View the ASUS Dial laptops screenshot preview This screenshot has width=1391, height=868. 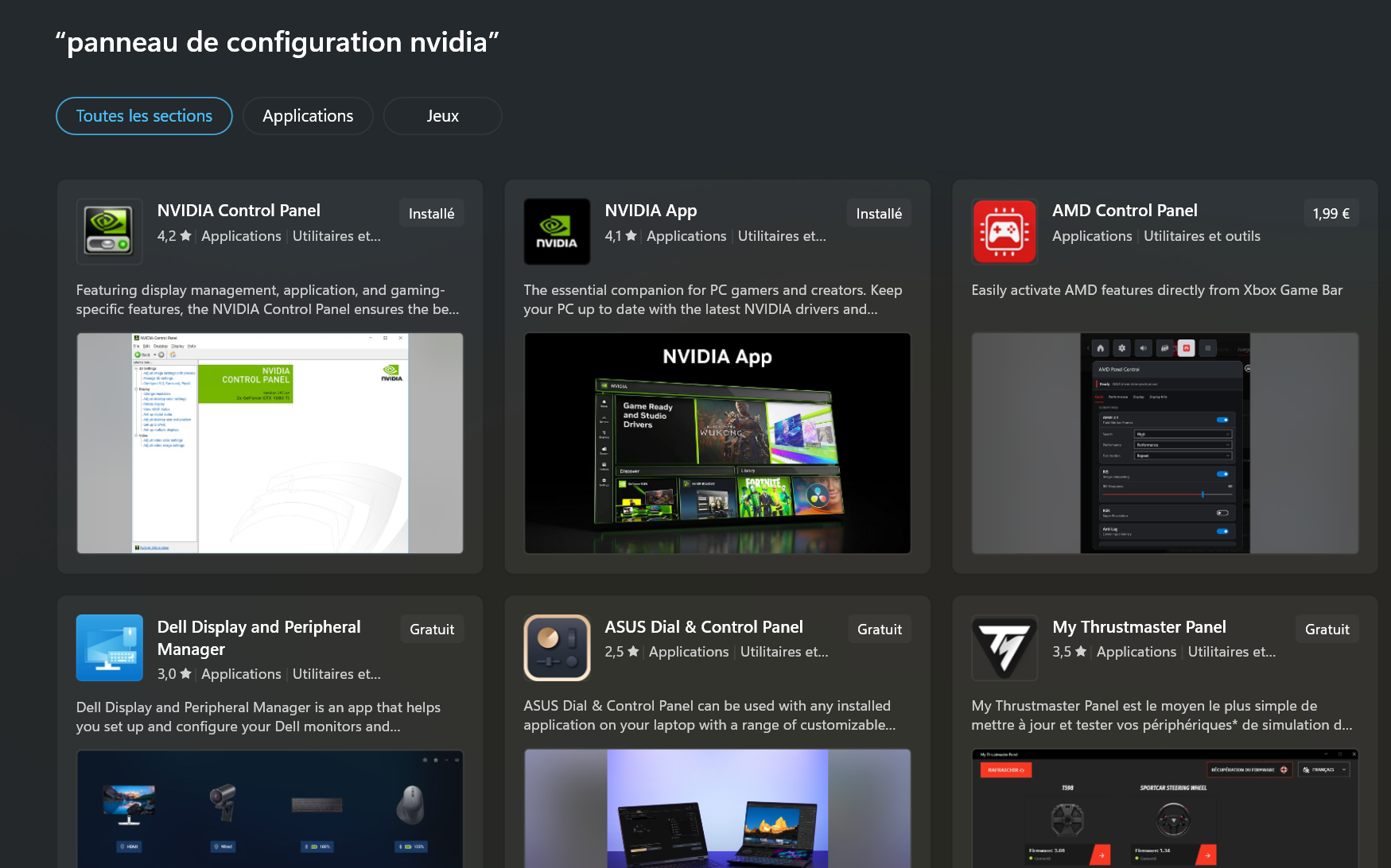pos(717,808)
